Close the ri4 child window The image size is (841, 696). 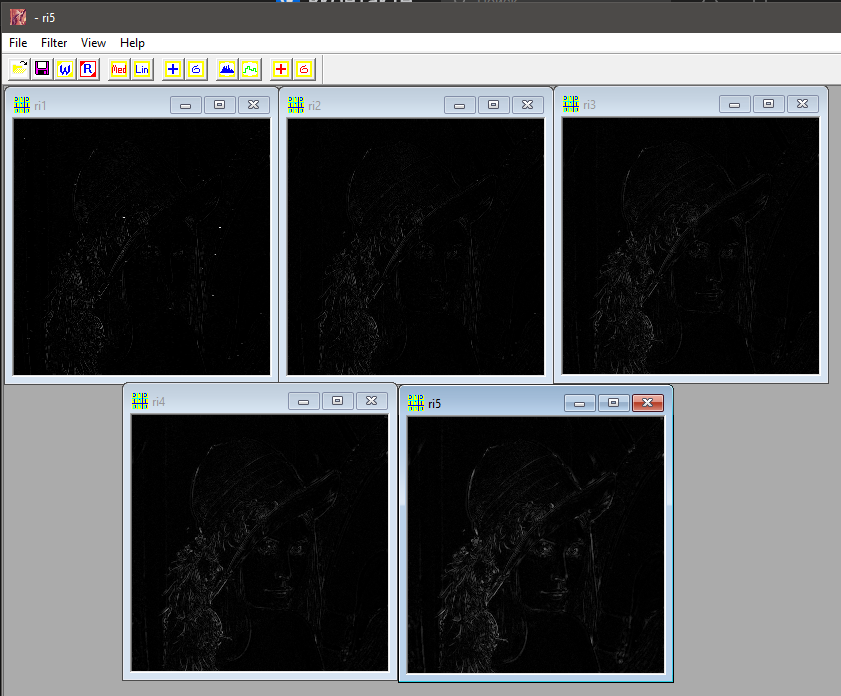coord(372,401)
